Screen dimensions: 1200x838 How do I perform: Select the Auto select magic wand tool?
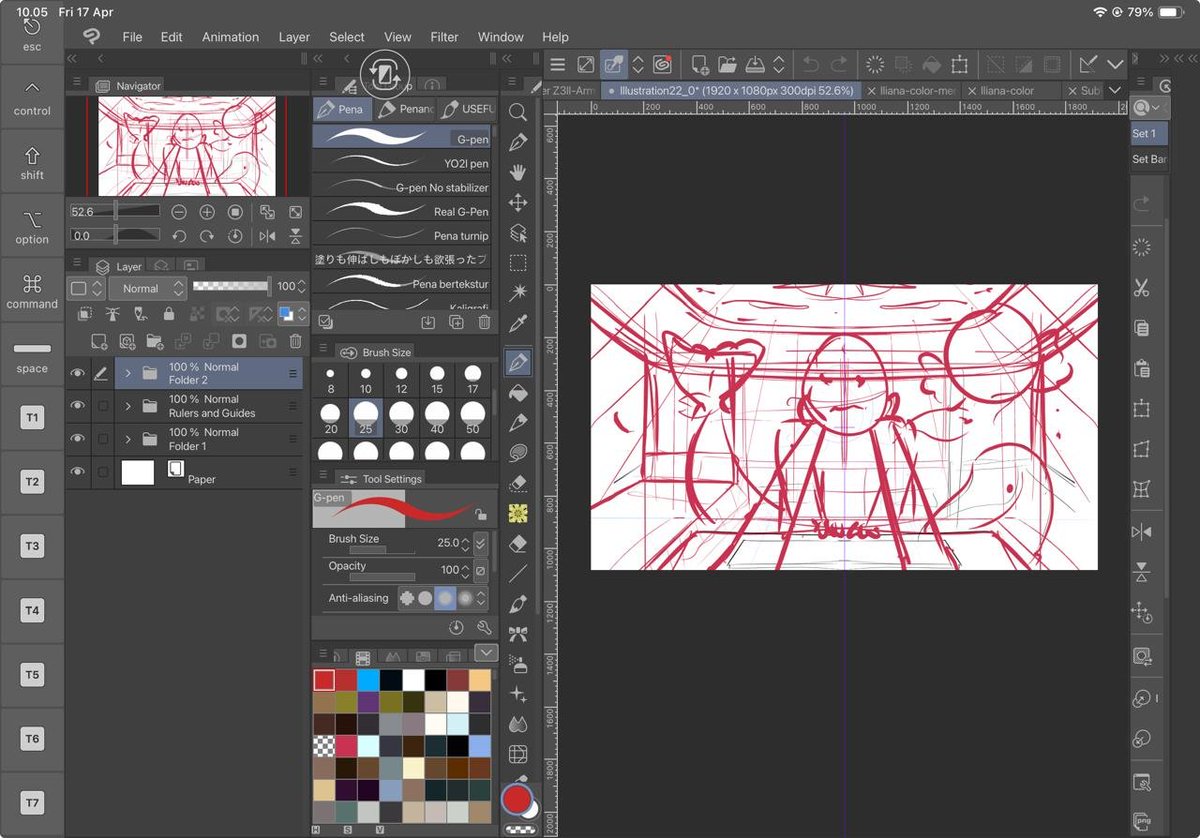pos(518,293)
